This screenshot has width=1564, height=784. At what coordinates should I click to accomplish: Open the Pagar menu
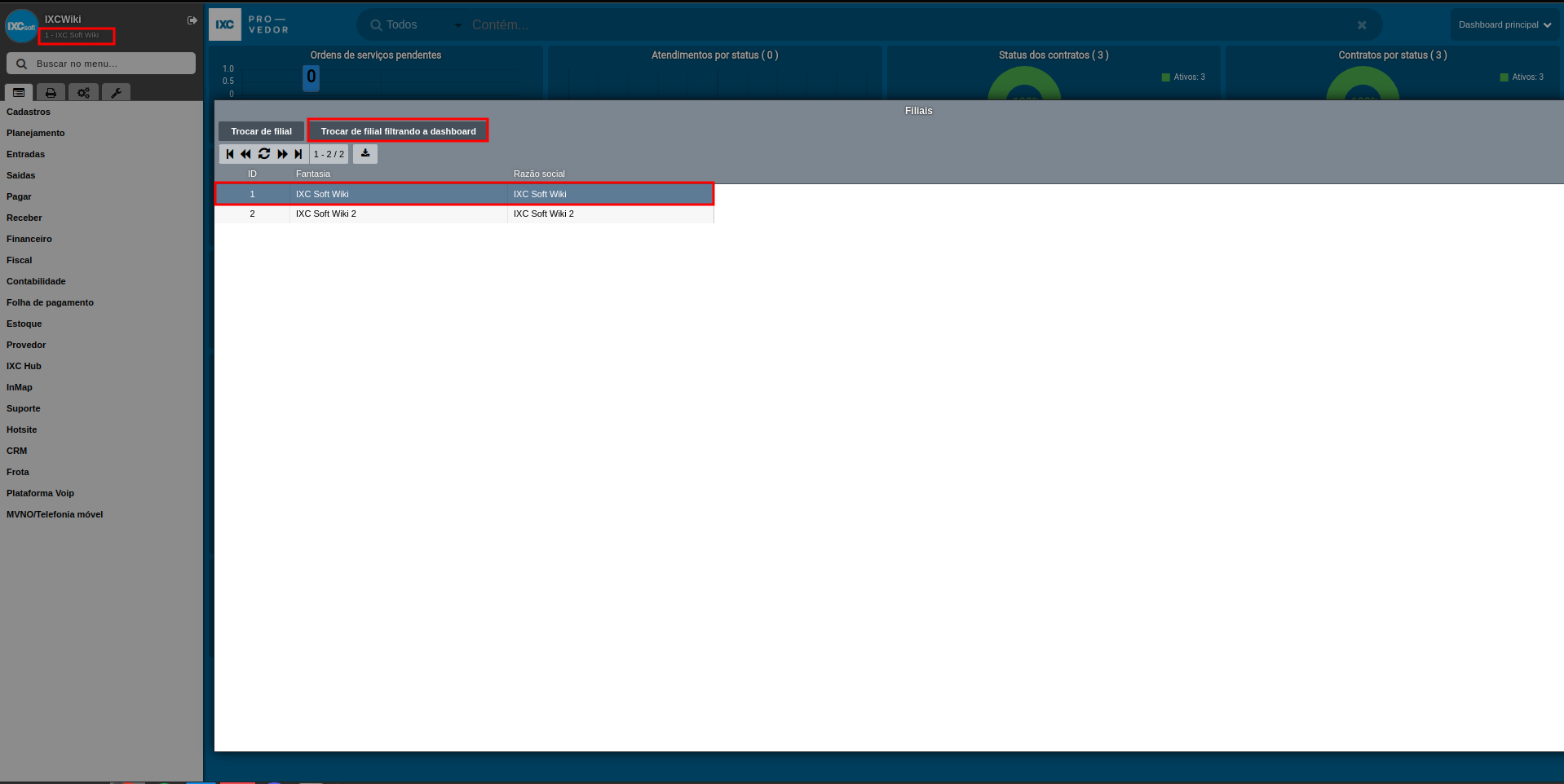coord(19,196)
